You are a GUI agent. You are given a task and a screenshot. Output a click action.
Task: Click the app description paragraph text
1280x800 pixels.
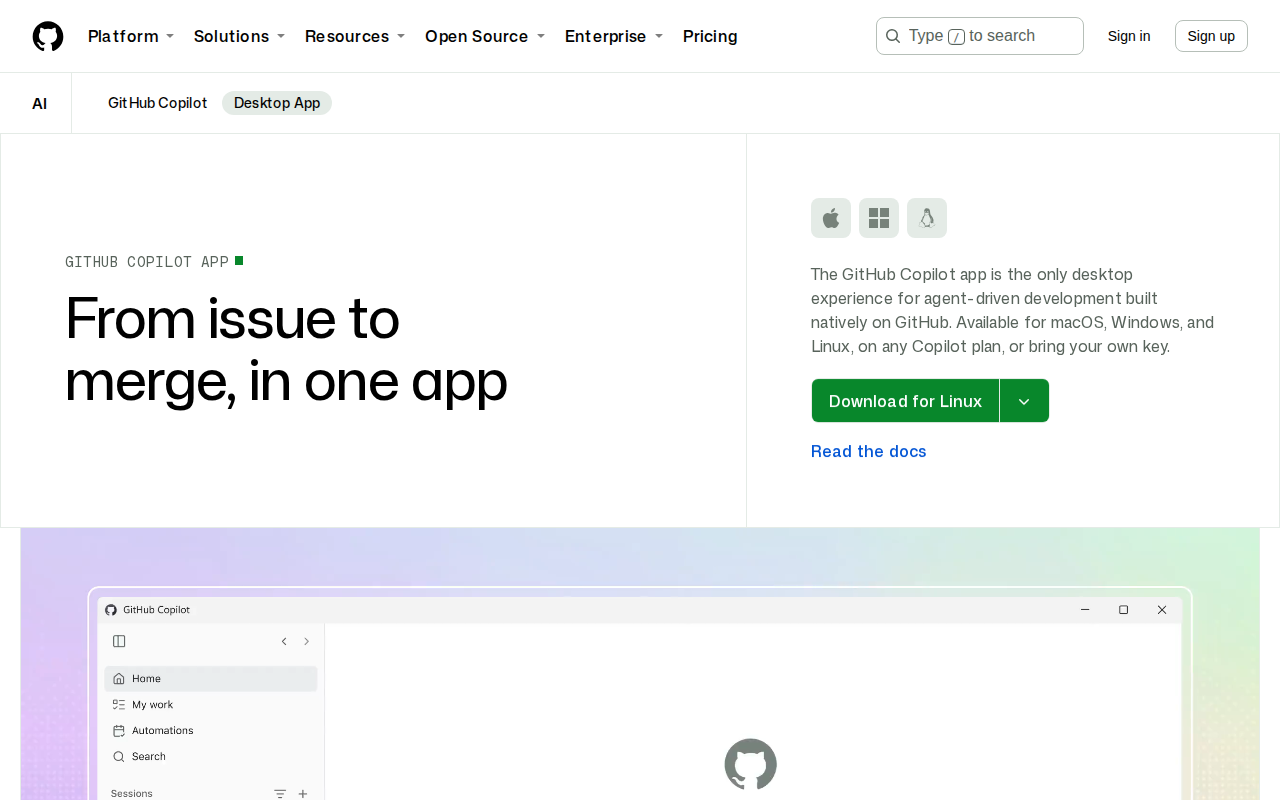[x=1012, y=310]
